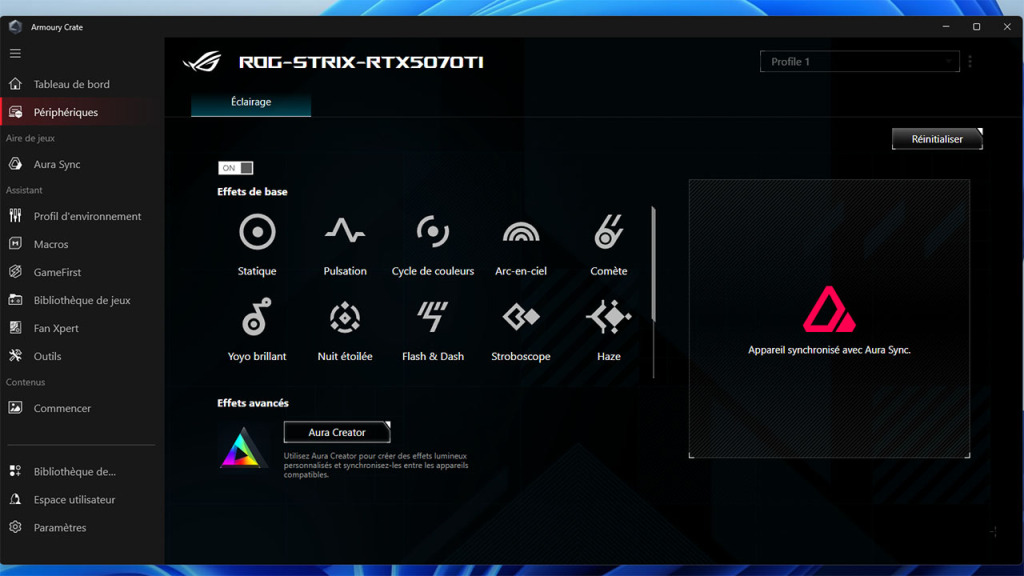Launch Aura Creator button
This screenshot has width=1024, height=576.
(x=337, y=432)
